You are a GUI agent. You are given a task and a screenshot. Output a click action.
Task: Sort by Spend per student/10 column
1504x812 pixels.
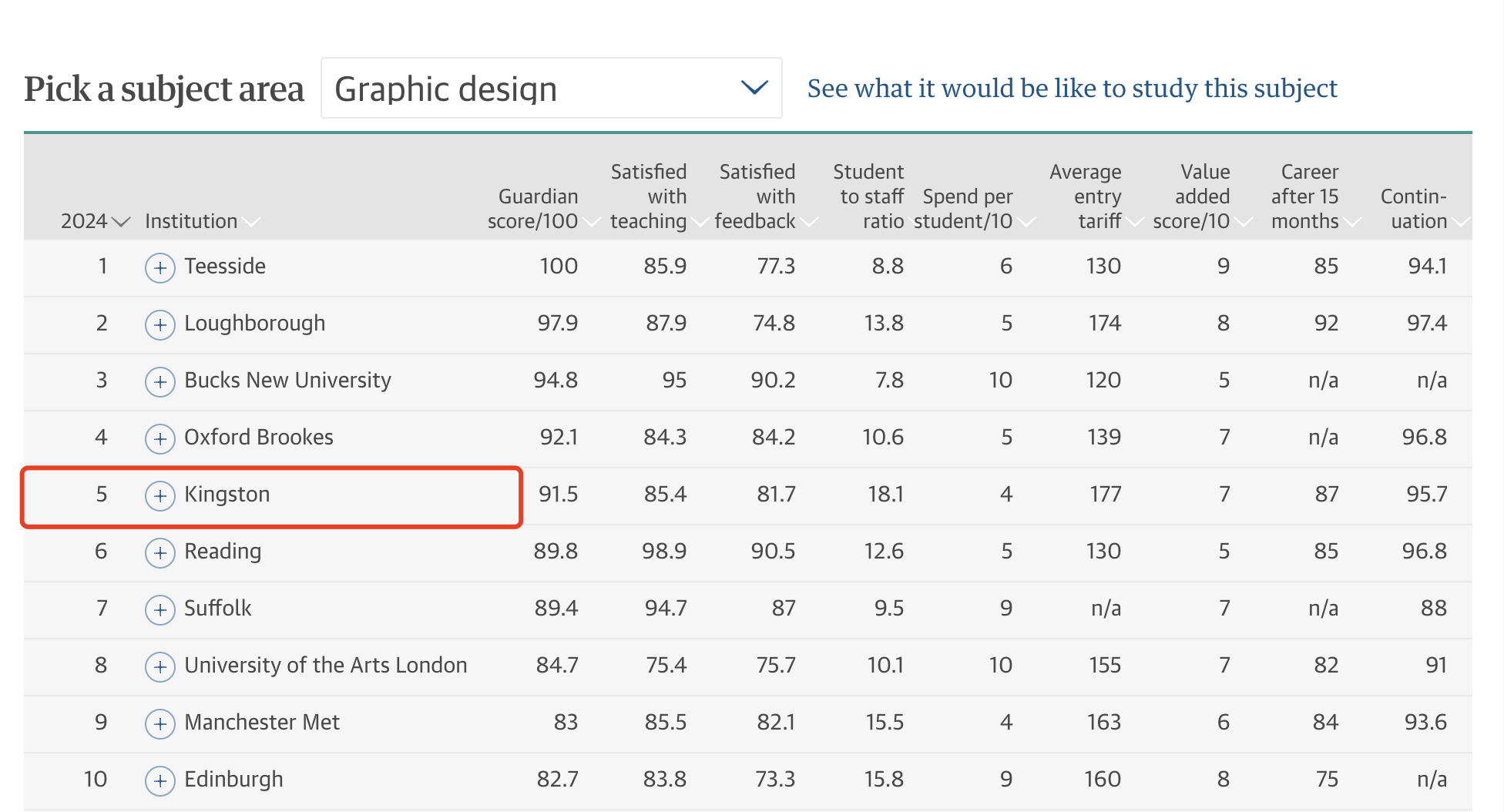[974, 209]
